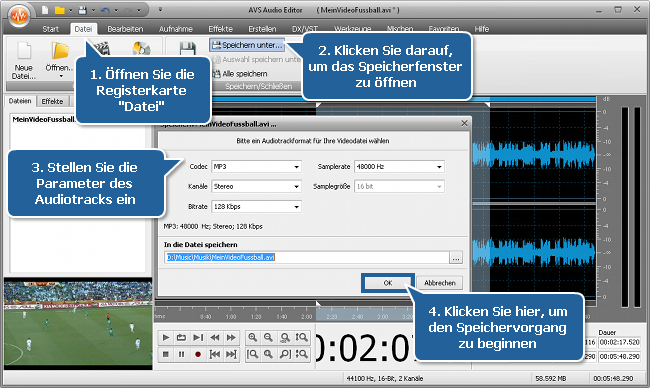Click the loop playback button
650x388 pixels.
182,337
